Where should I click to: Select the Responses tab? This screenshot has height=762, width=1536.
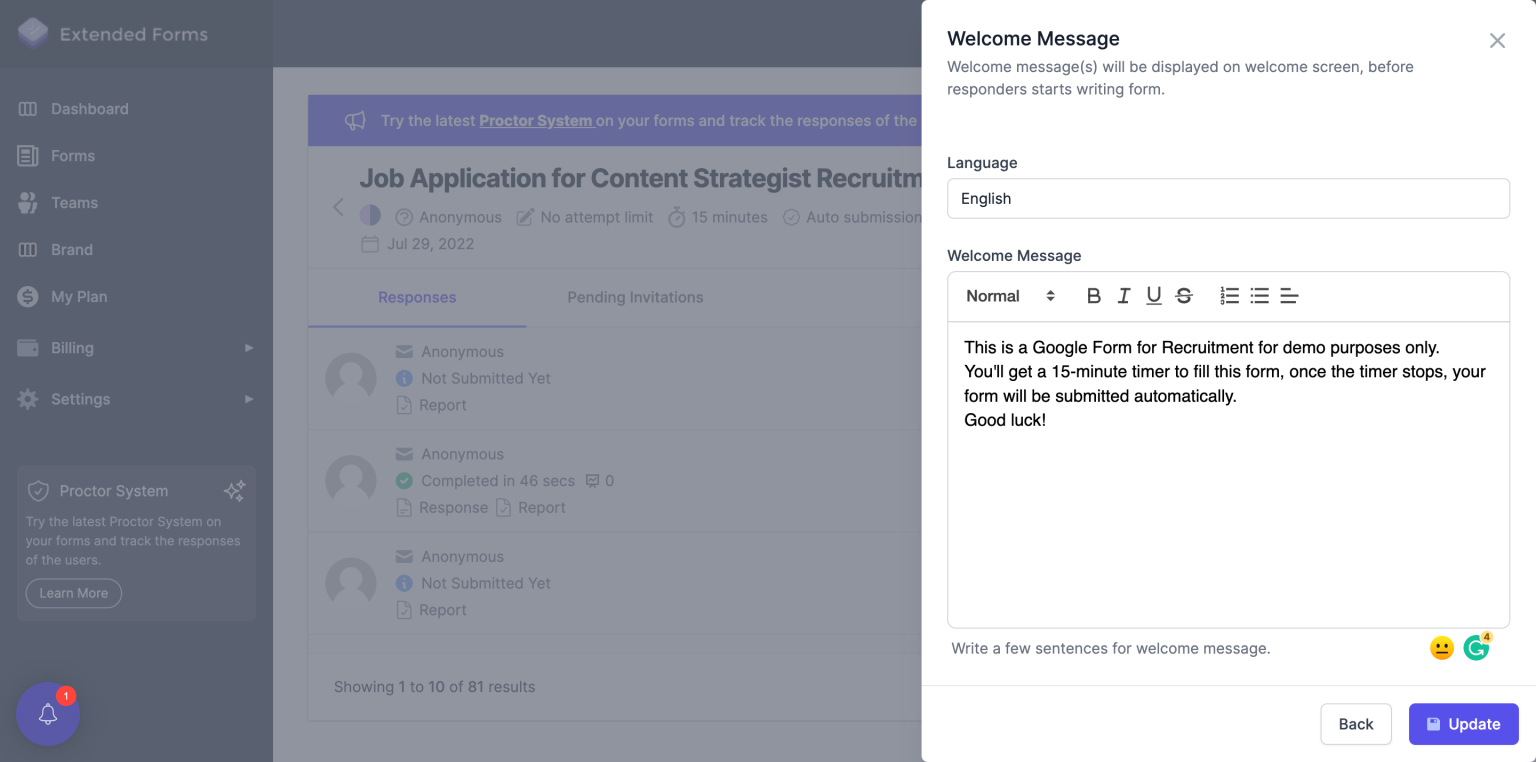[417, 297]
